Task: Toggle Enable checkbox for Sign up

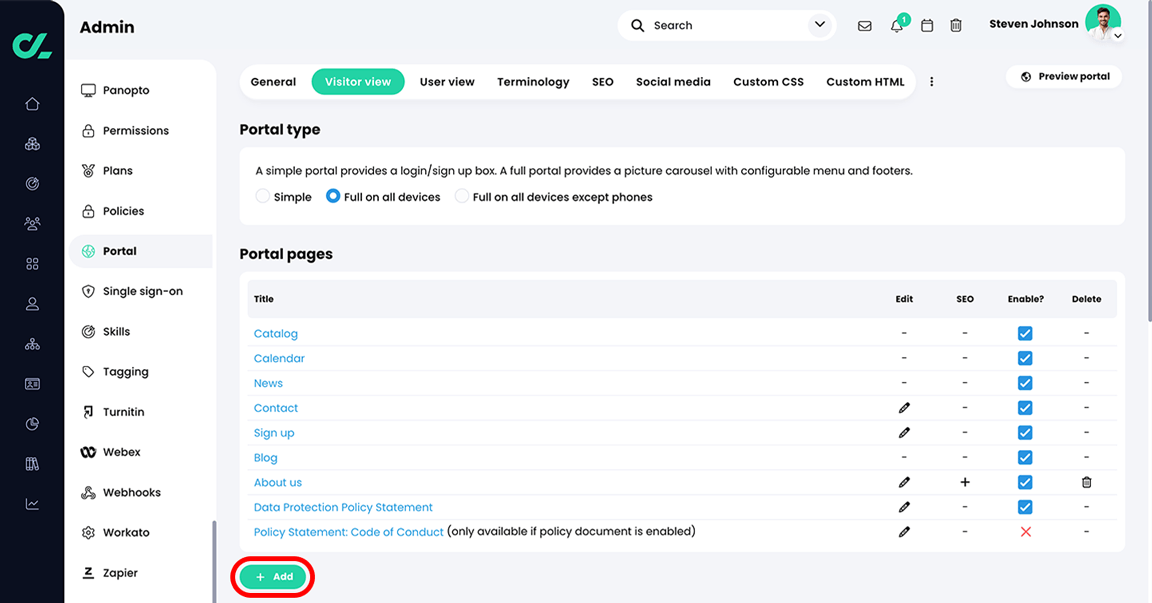Action: pyautogui.click(x=1025, y=433)
